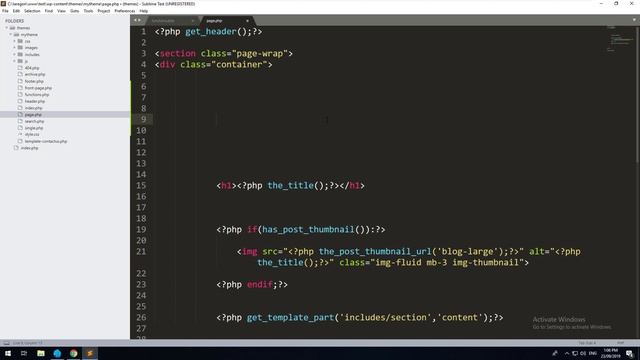Open style.css in the sidebar
The width and height of the screenshot is (640, 360).
click(x=32, y=134)
